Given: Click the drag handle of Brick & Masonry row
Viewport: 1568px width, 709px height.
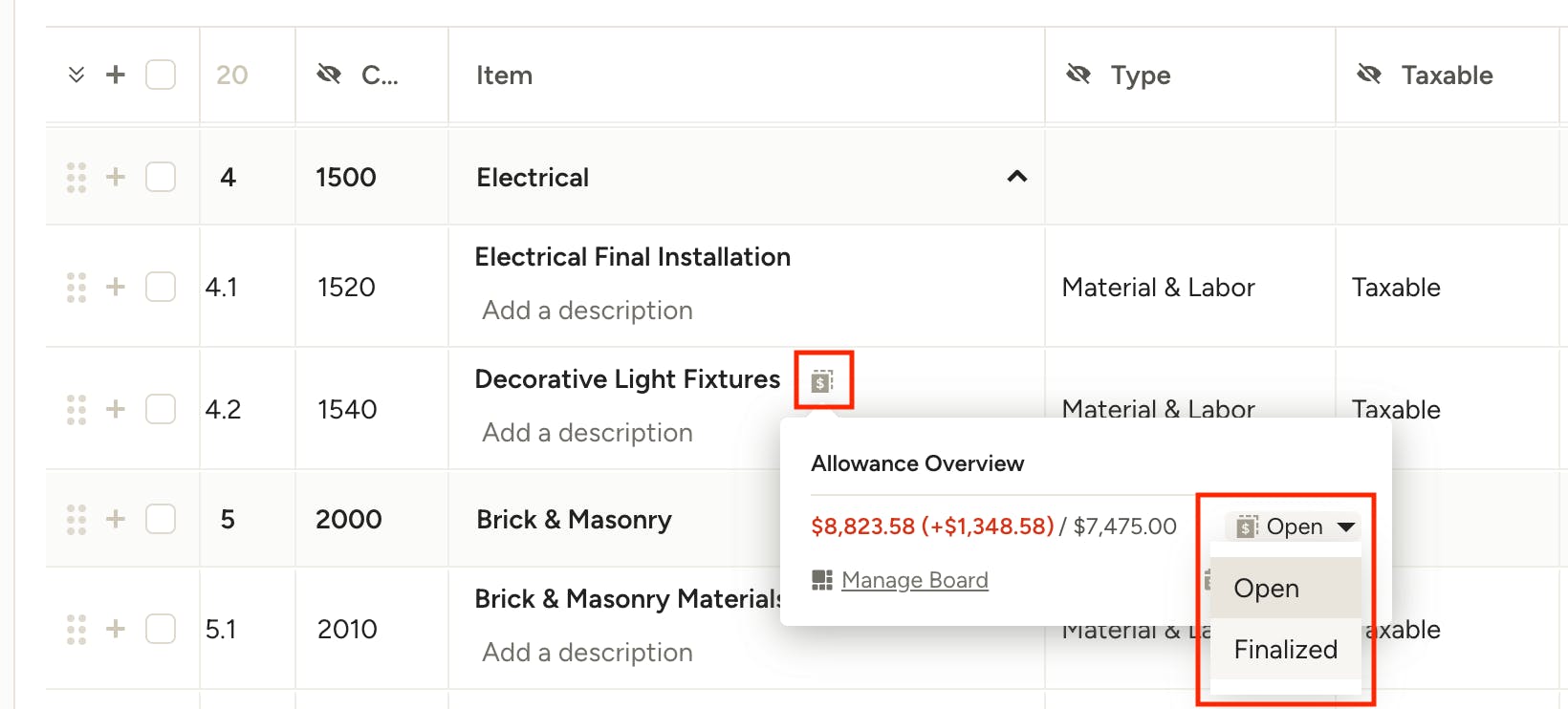Looking at the screenshot, I should tap(76, 520).
